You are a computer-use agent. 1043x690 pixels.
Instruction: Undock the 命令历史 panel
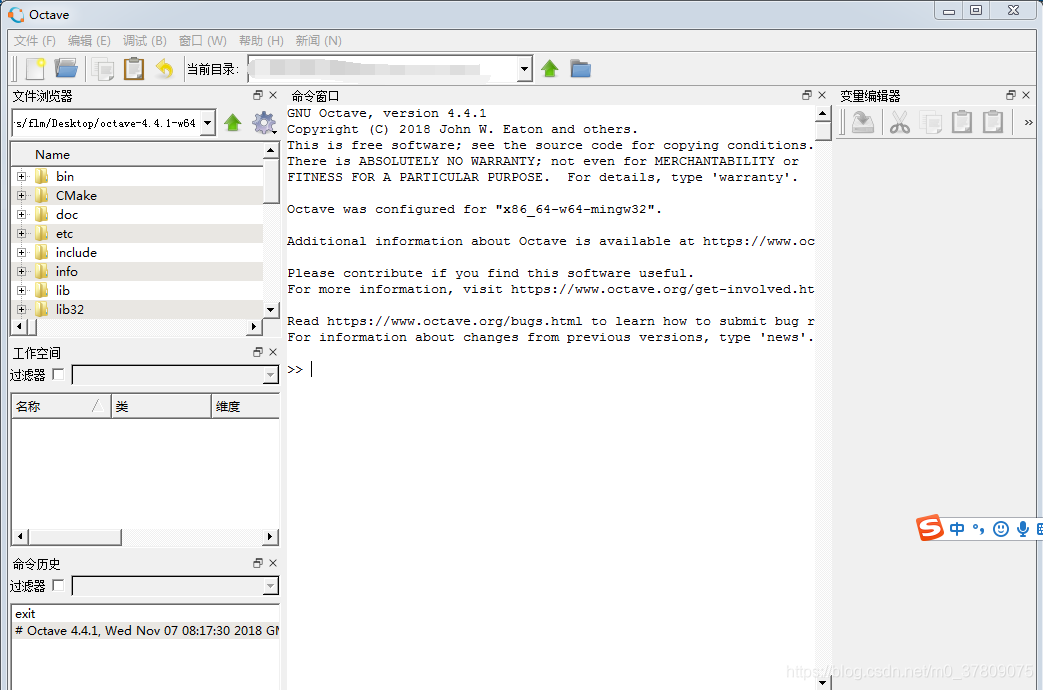[258, 563]
